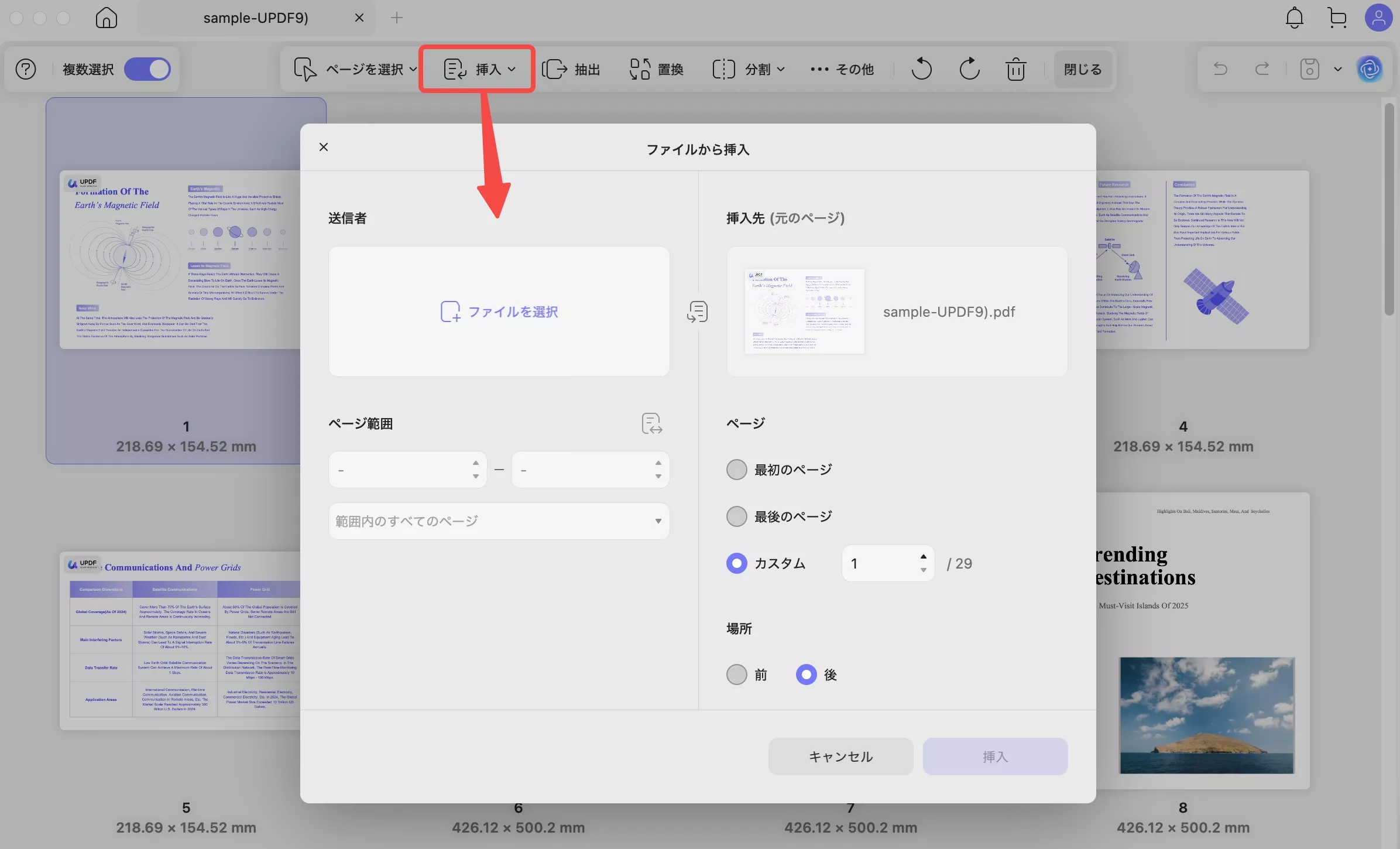Open the help question mark icon

(25, 69)
